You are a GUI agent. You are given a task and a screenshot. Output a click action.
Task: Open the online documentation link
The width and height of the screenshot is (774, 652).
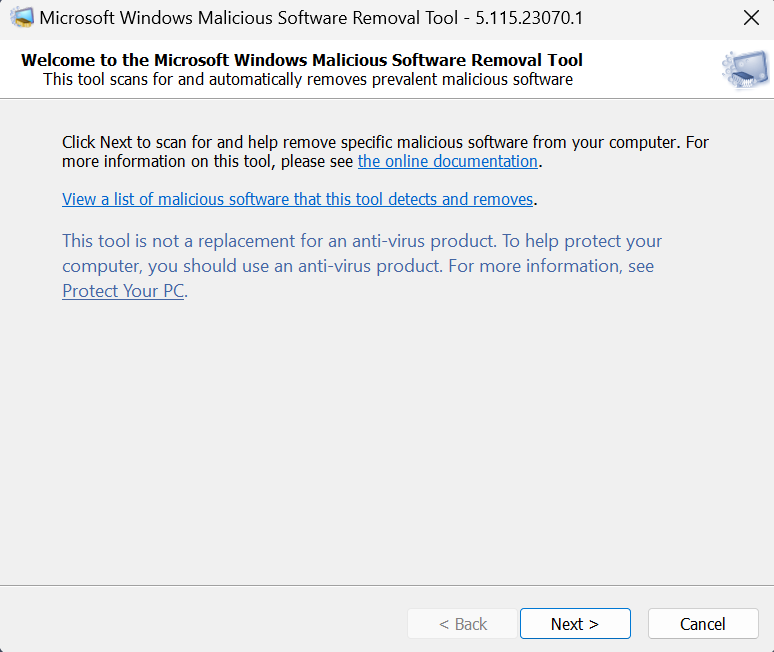[447, 161]
